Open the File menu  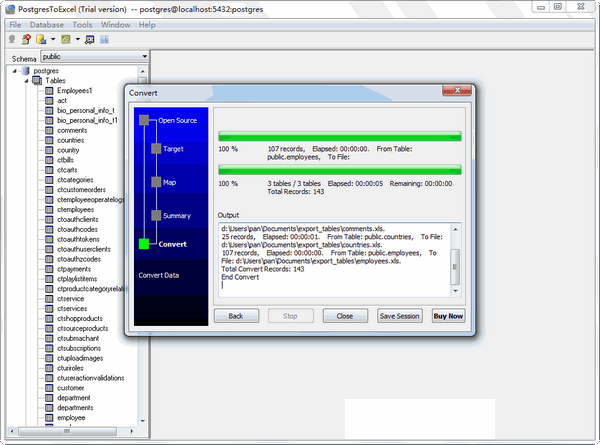coord(15,25)
